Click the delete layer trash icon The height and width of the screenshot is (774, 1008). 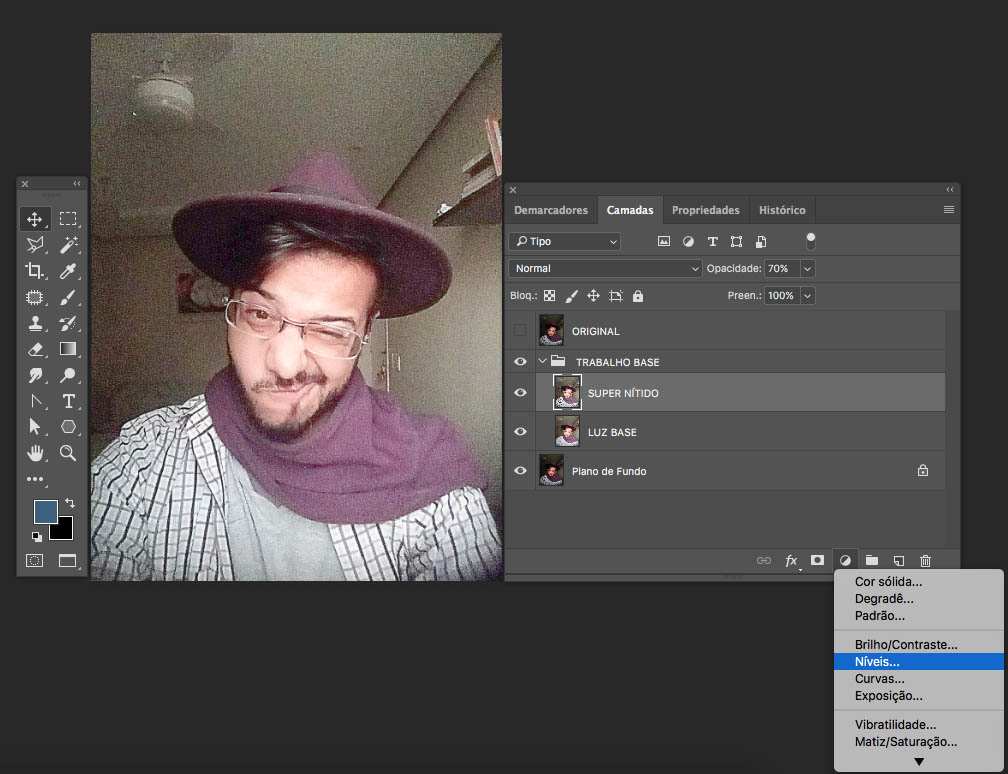925,561
